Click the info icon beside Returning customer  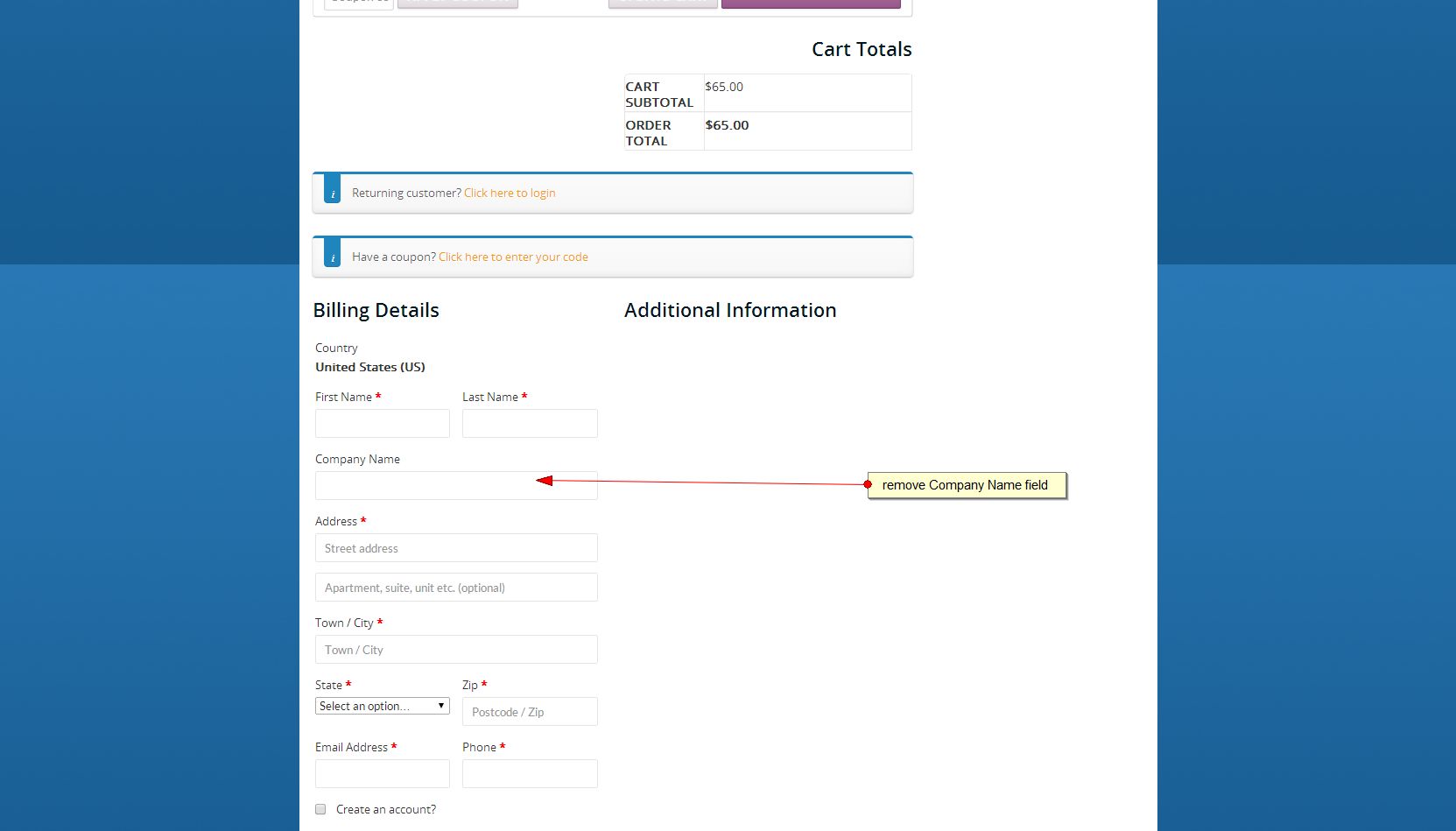pyautogui.click(x=332, y=190)
